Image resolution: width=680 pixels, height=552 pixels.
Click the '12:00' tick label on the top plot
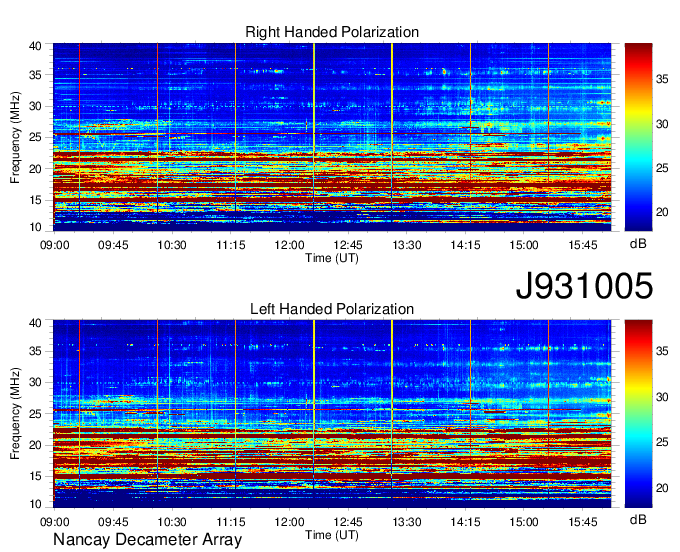tap(289, 245)
